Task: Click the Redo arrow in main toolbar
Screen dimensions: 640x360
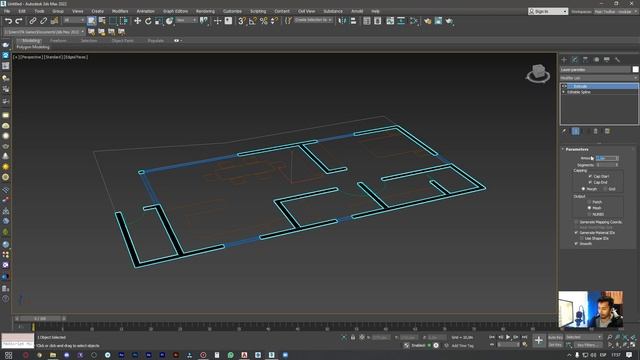Action: (18, 20)
